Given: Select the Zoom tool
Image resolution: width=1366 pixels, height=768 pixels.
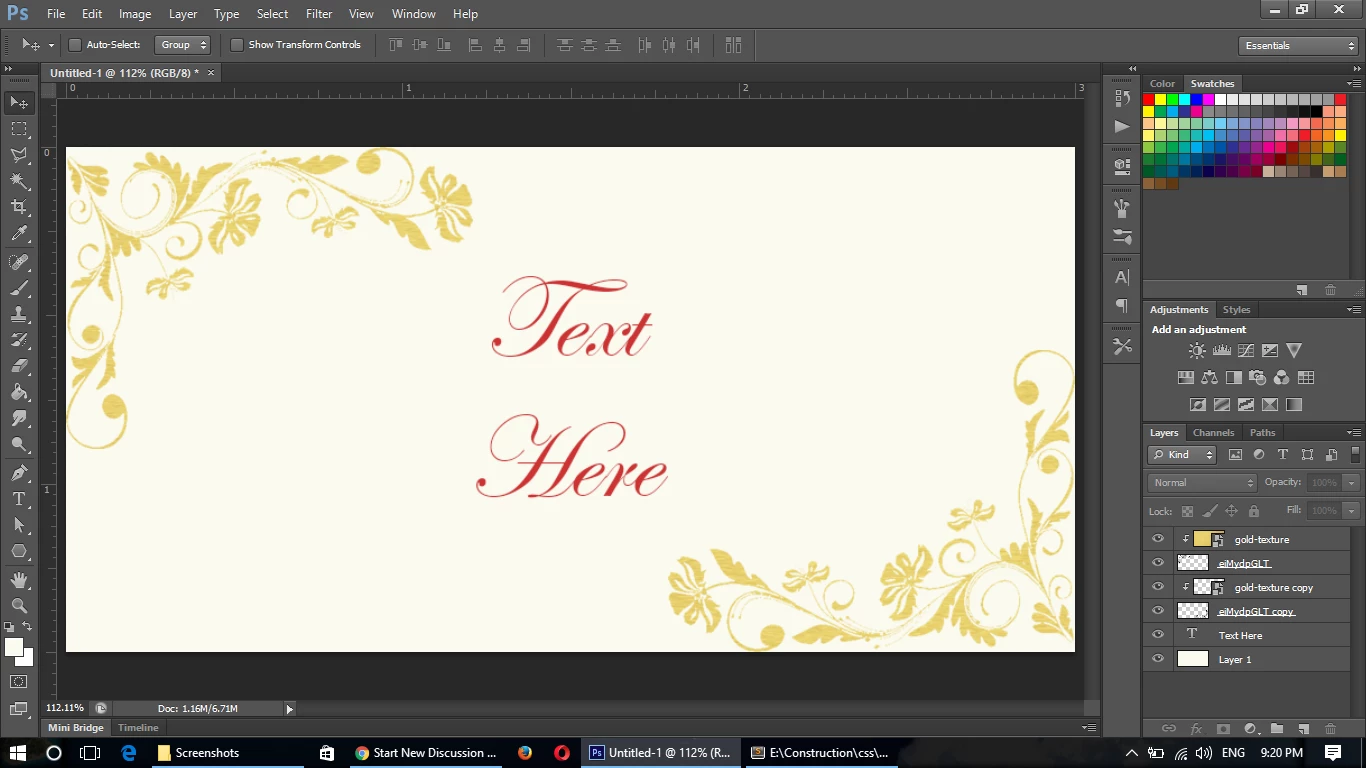Looking at the screenshot, I should coord(19,606).
